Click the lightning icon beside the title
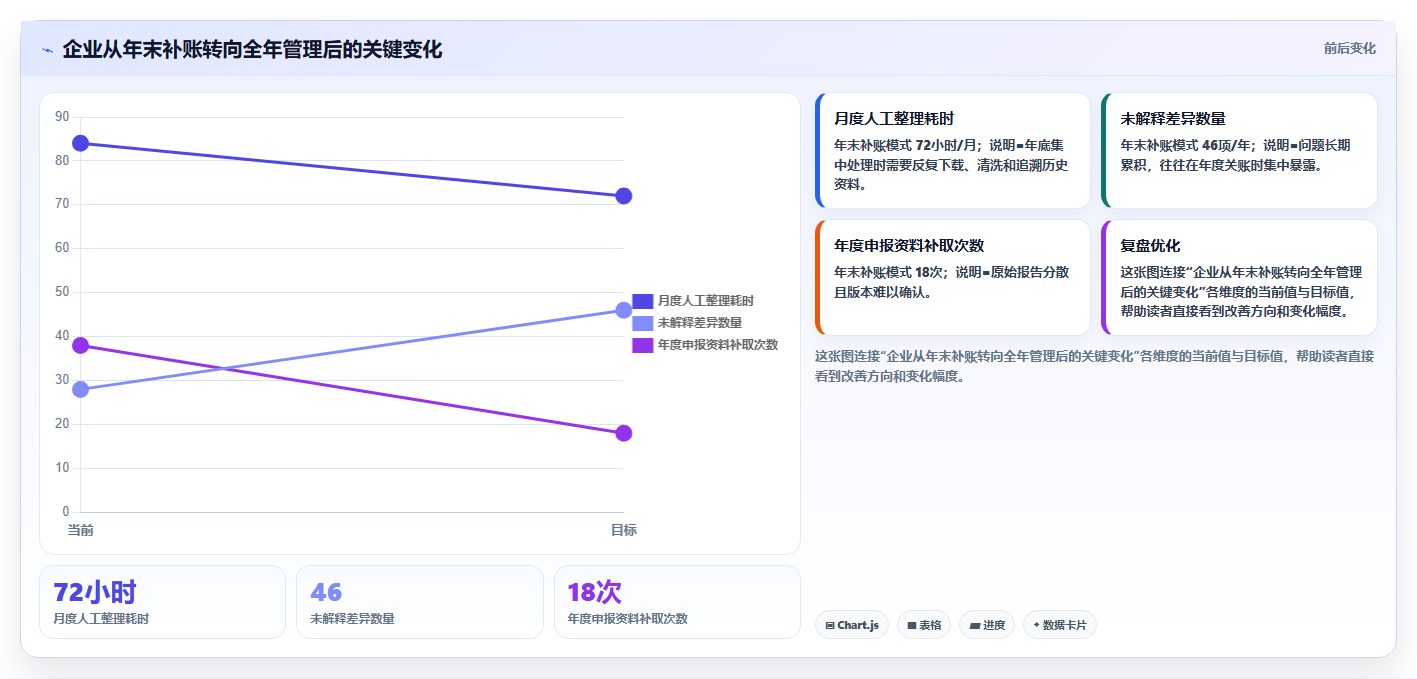This screenshot has width=1417, height=679. pos(48,50)
